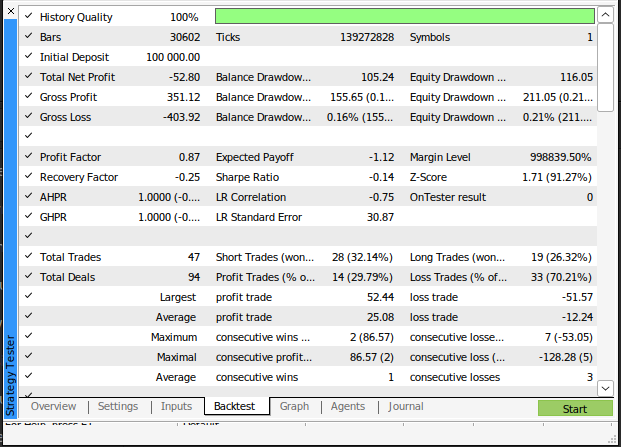Toggle the Initial Deposit checkmark
621x447 pixels.
click(x=29, y=56)
